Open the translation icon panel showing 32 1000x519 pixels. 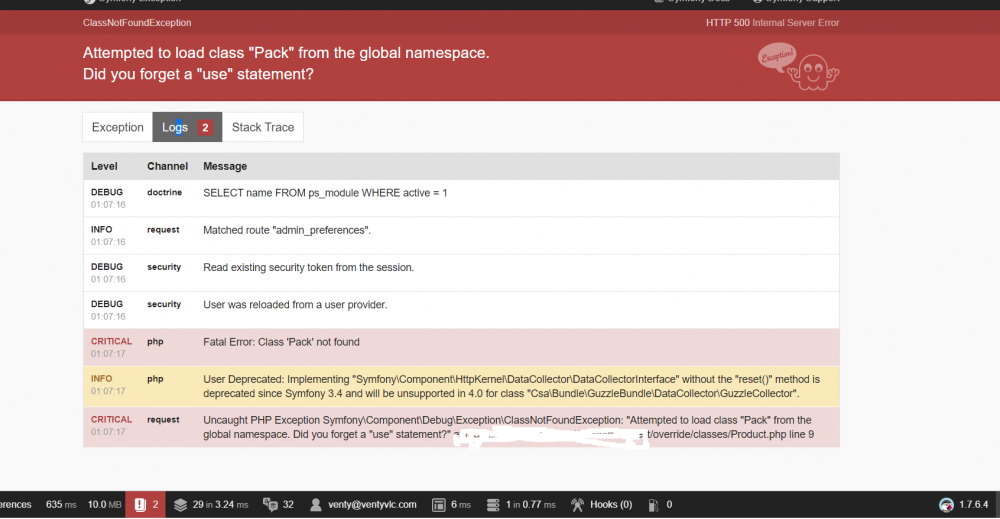coord(270,505)
